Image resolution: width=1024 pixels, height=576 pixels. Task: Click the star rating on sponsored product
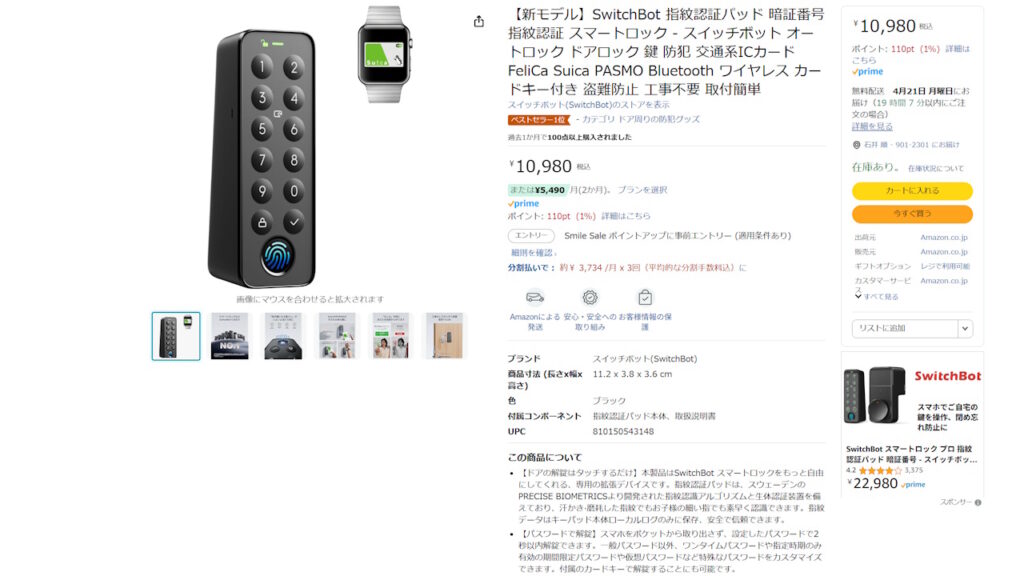880,470
